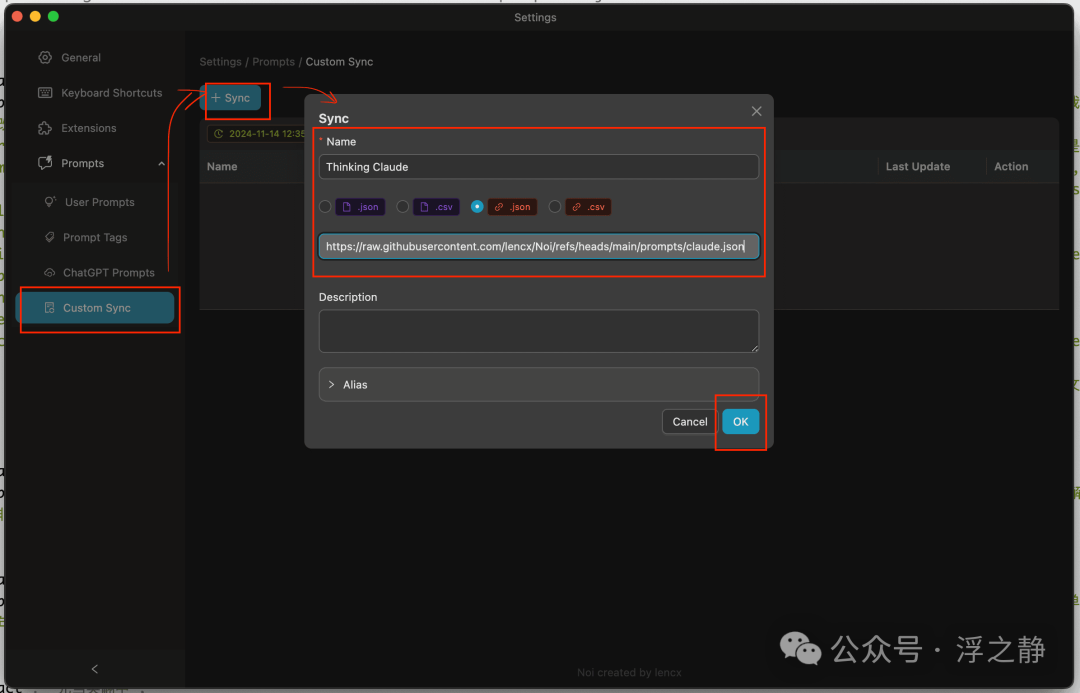
Task: Focus the Name input field
Action: click(x=539, y=167)
